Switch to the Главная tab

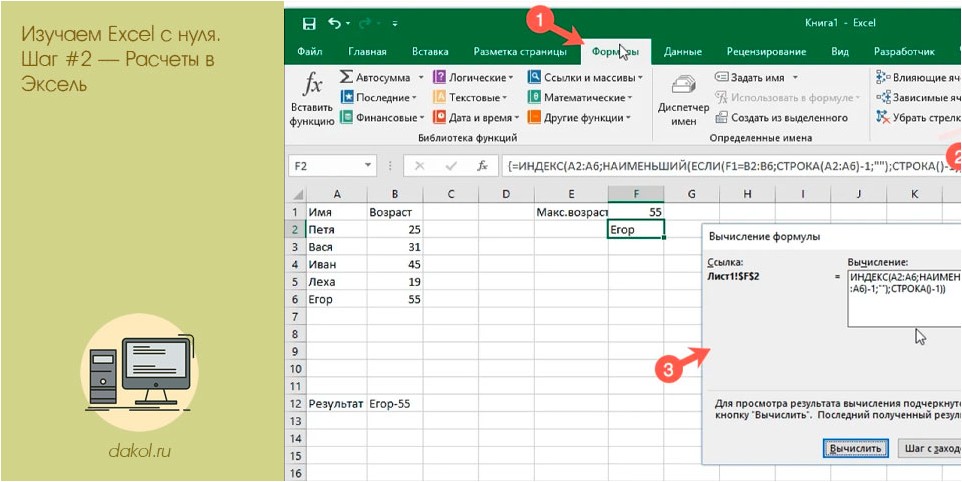pos(367,52)
